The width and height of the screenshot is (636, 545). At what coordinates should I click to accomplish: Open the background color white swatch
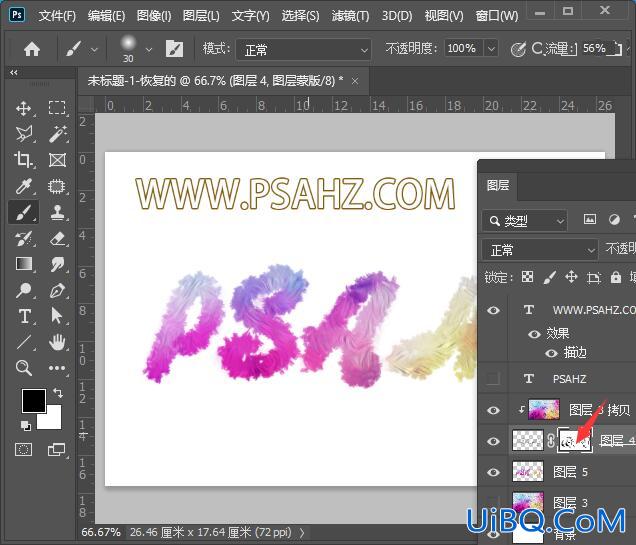[x=54, y=421]
